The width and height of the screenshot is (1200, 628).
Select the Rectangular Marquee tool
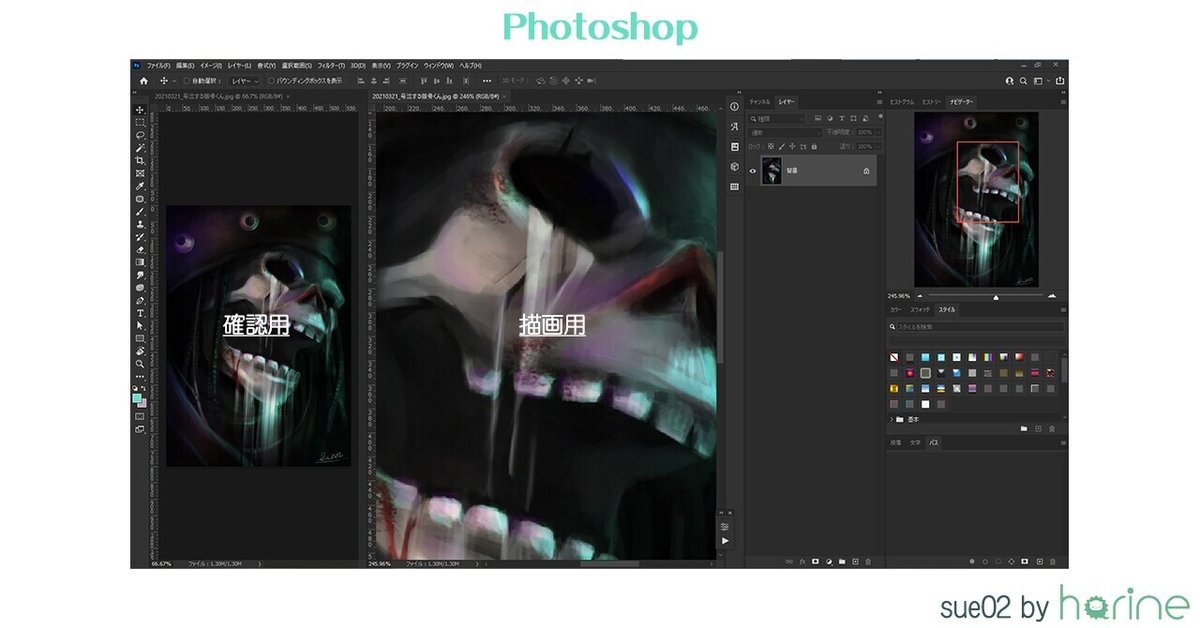click(x=140, y=123)
